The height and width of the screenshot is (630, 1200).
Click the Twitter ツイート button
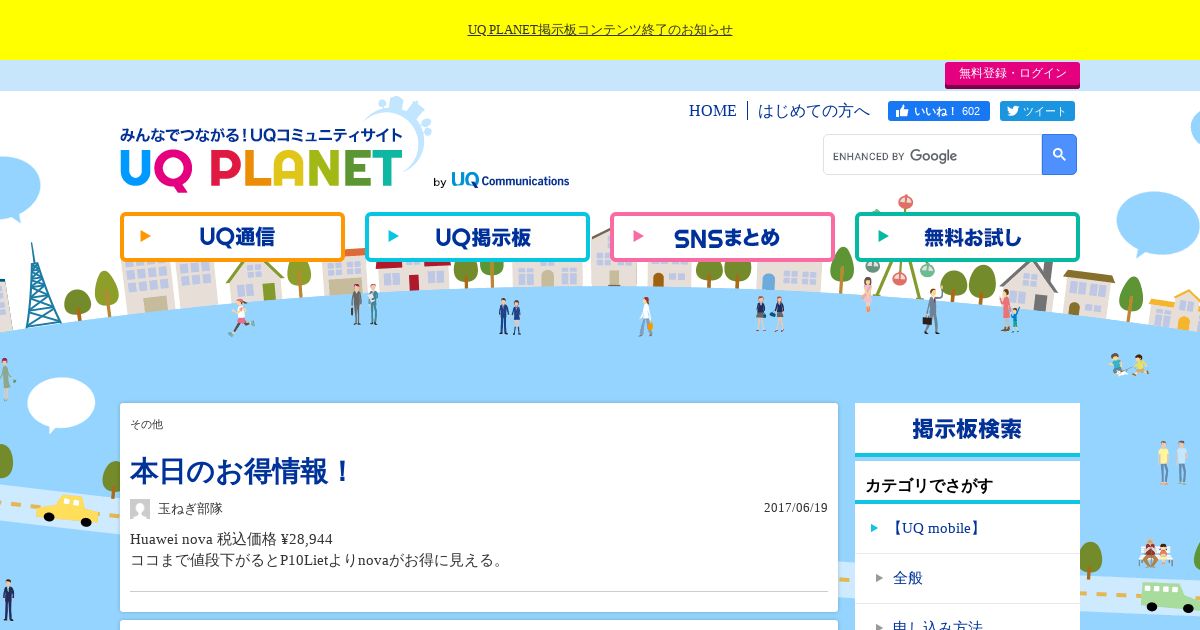tap(1037, 111)
